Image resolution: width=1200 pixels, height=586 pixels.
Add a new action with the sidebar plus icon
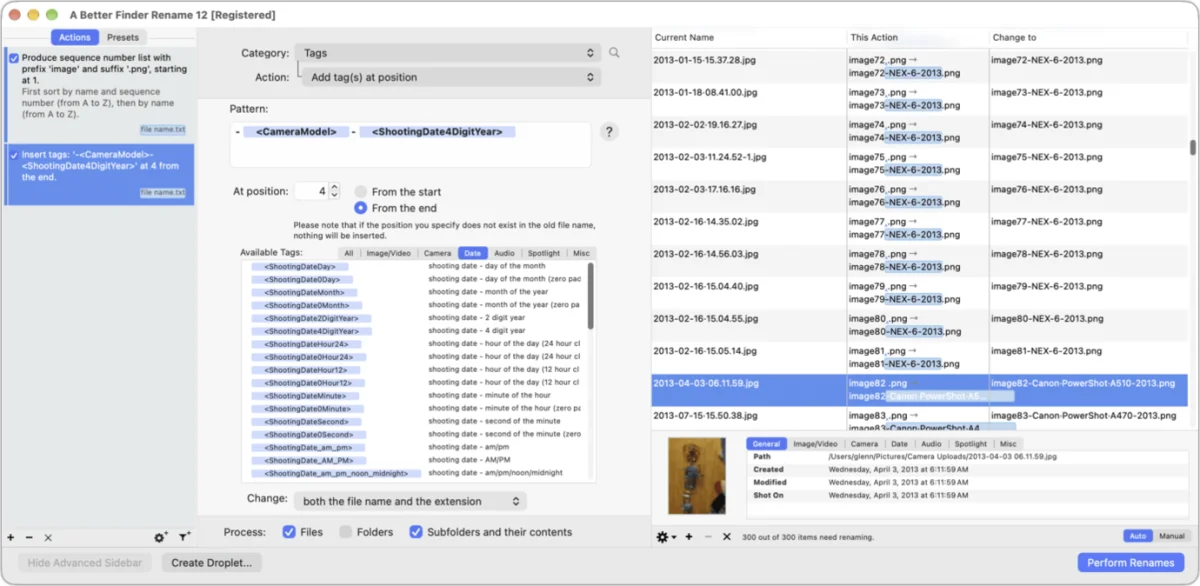11,538
